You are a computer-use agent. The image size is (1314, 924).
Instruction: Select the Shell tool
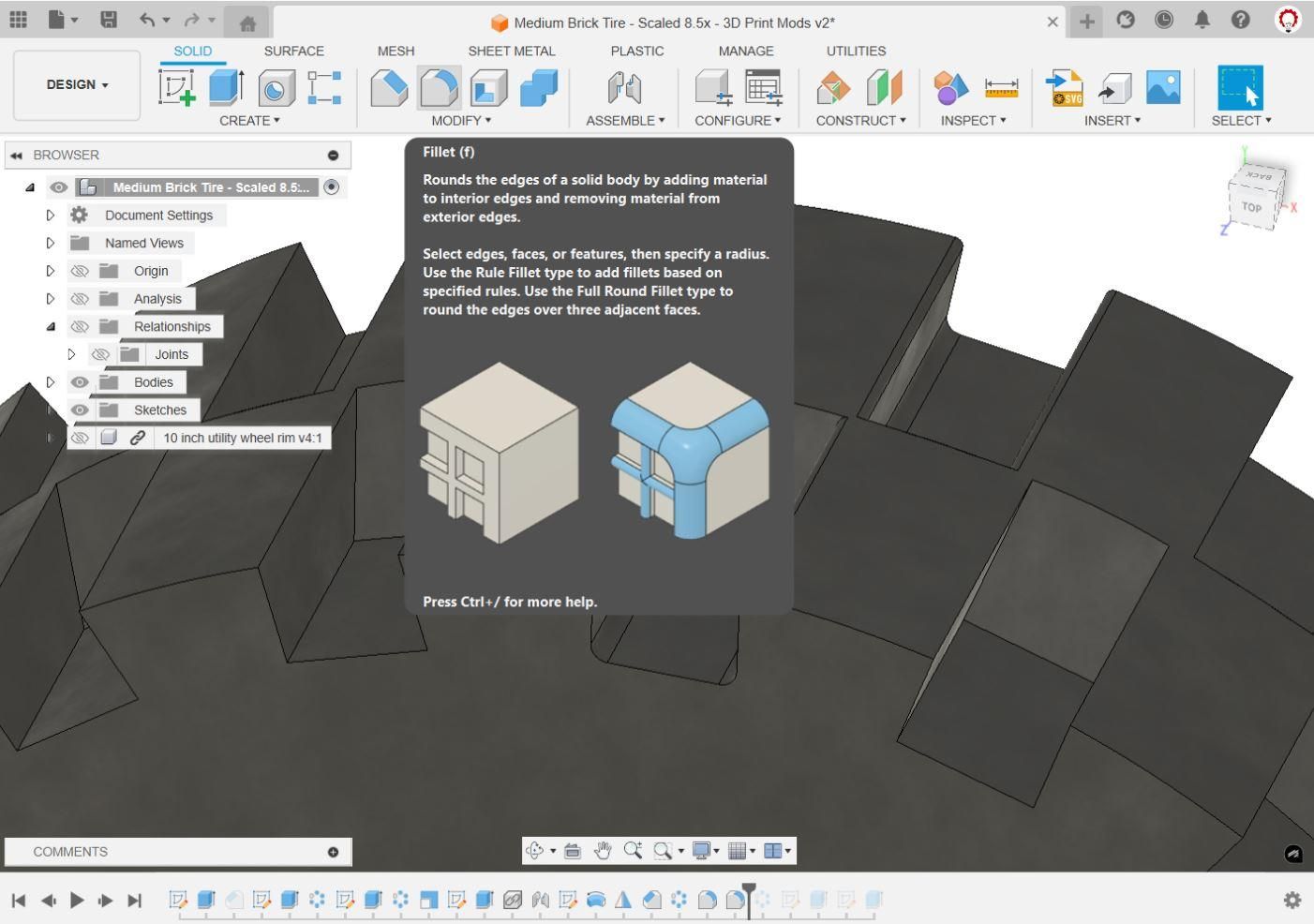coord(488,88)
